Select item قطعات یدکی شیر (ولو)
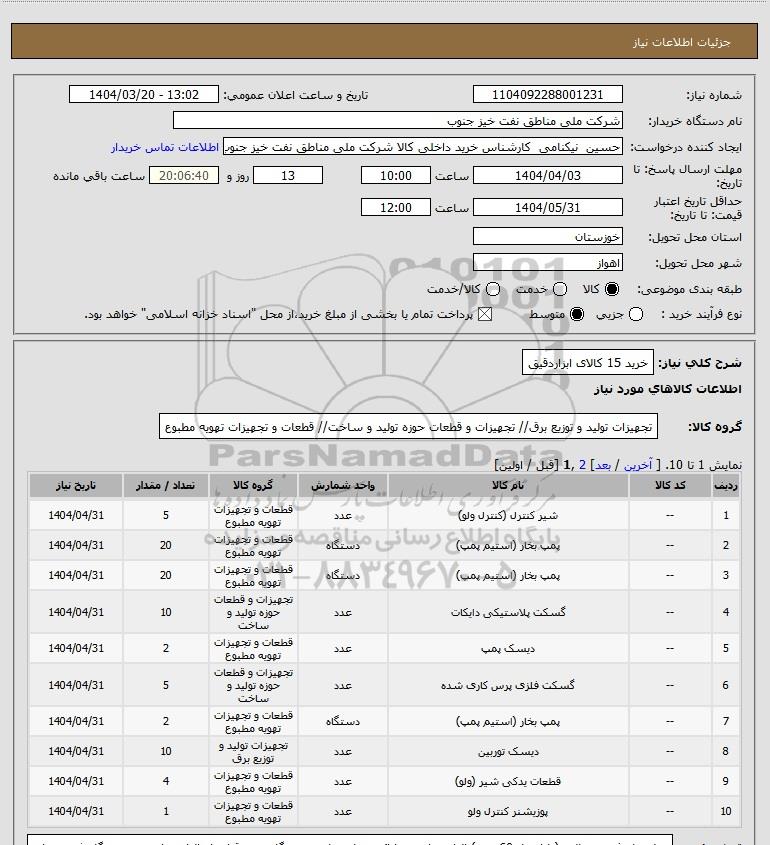This screenshot has height=845, width=770. 508,781
